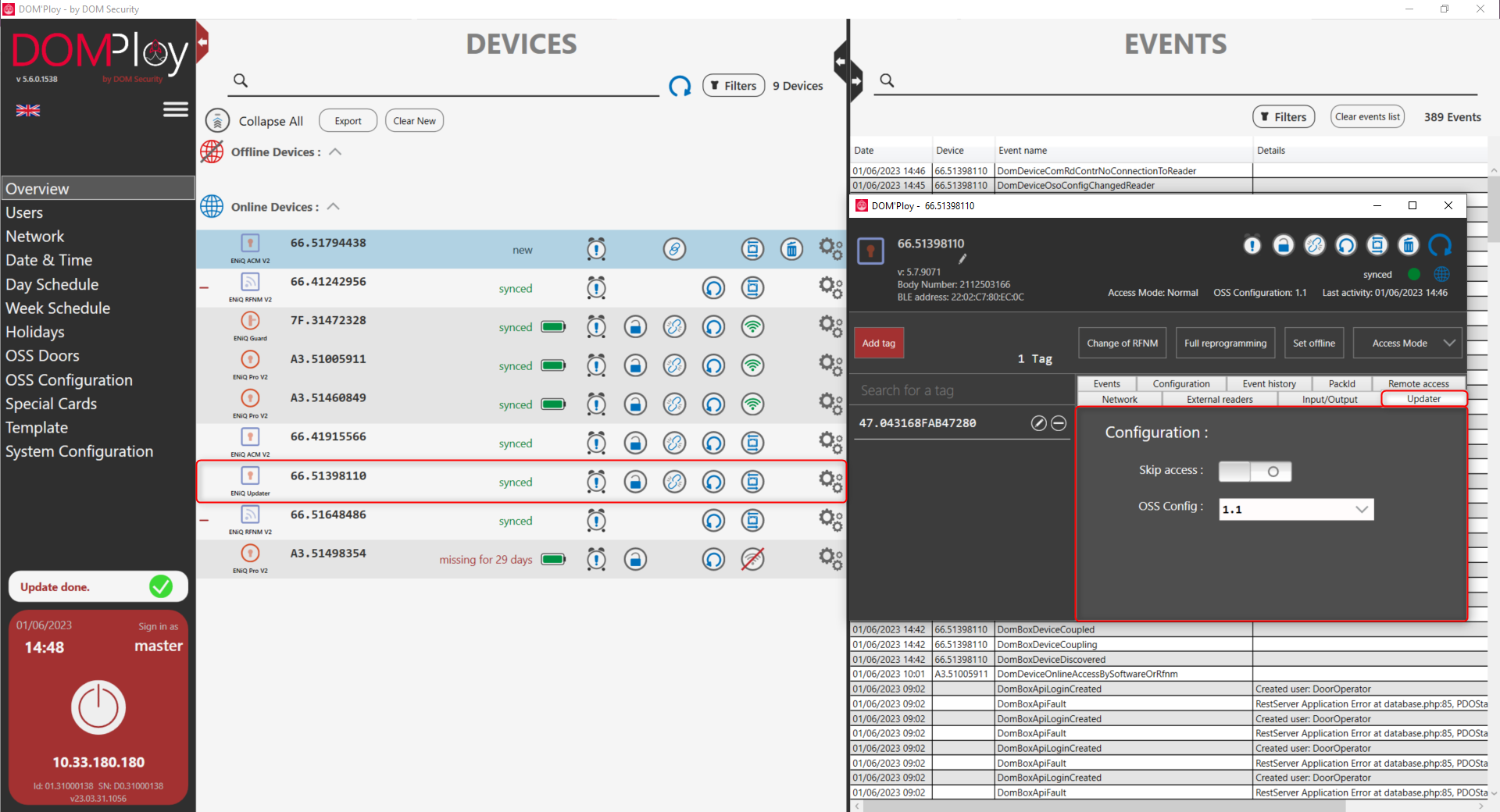Open the Access Mode dropdown
Image resolution: width=1500 pixels, height=812 pixels.
[x=1407, y=343]
